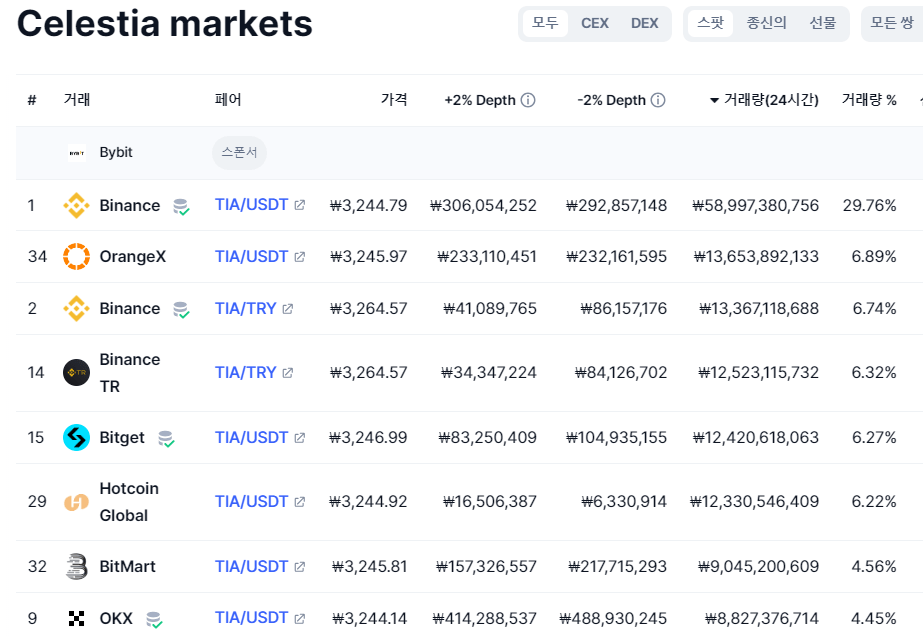
Task: Click the BitMart exchange logo
Action: click(77, 567)
